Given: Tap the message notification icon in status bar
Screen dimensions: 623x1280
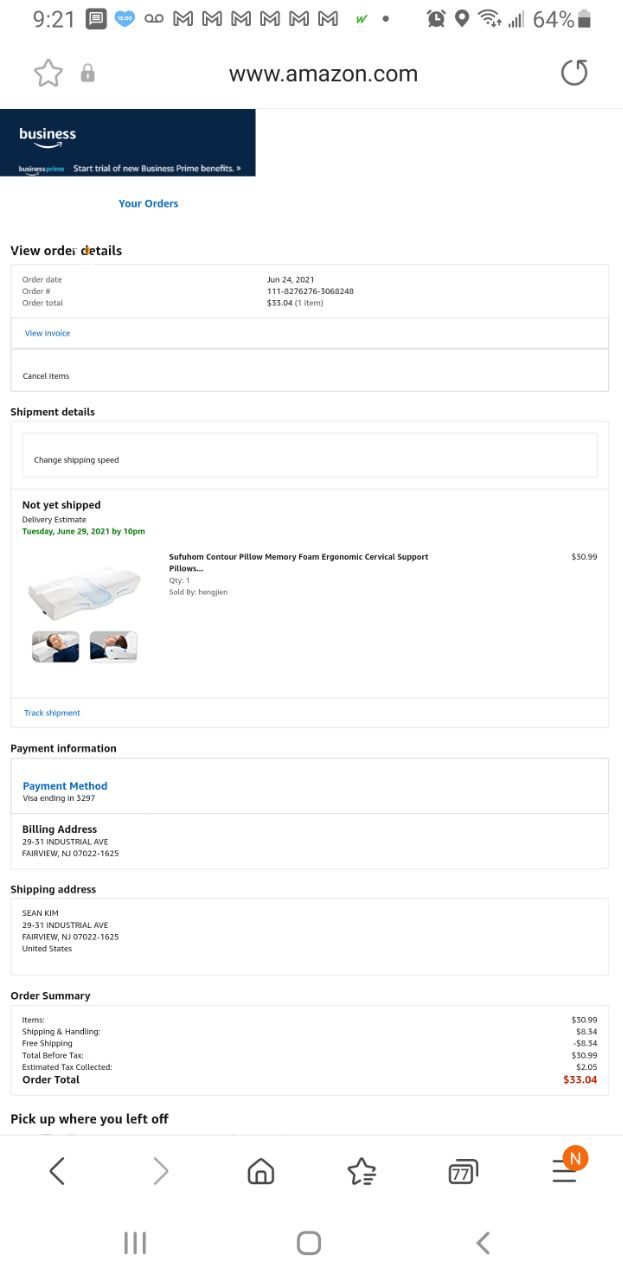Looking at the screenshot, I should point(96,19).
